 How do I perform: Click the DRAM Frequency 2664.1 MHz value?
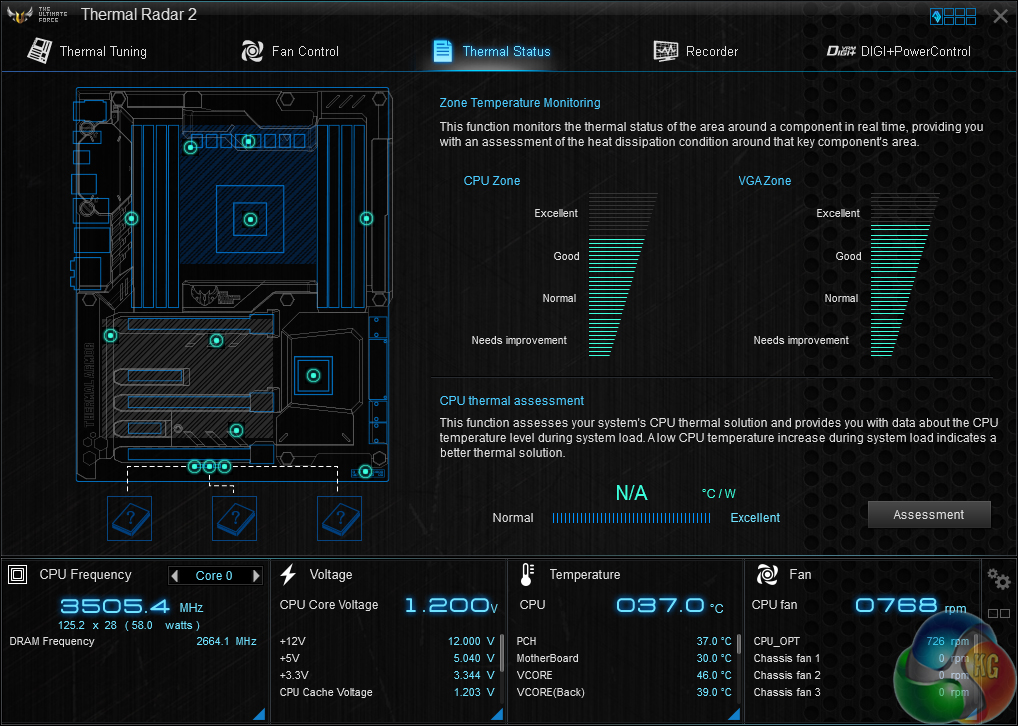click(x=226, y=641)
